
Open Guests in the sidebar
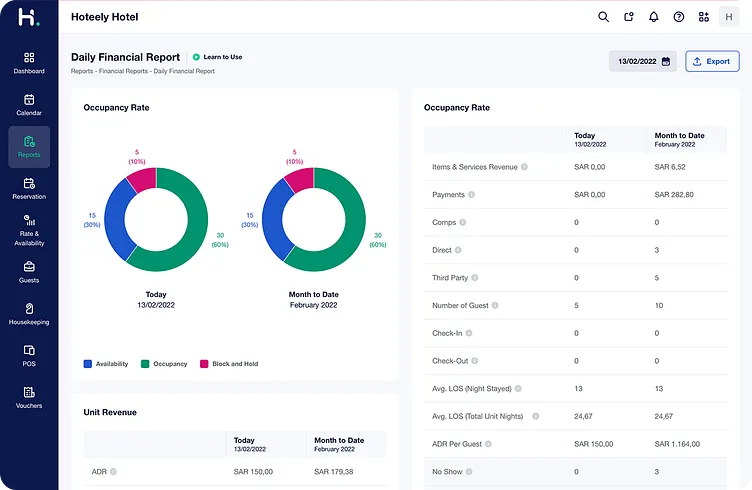click(29, 272)
